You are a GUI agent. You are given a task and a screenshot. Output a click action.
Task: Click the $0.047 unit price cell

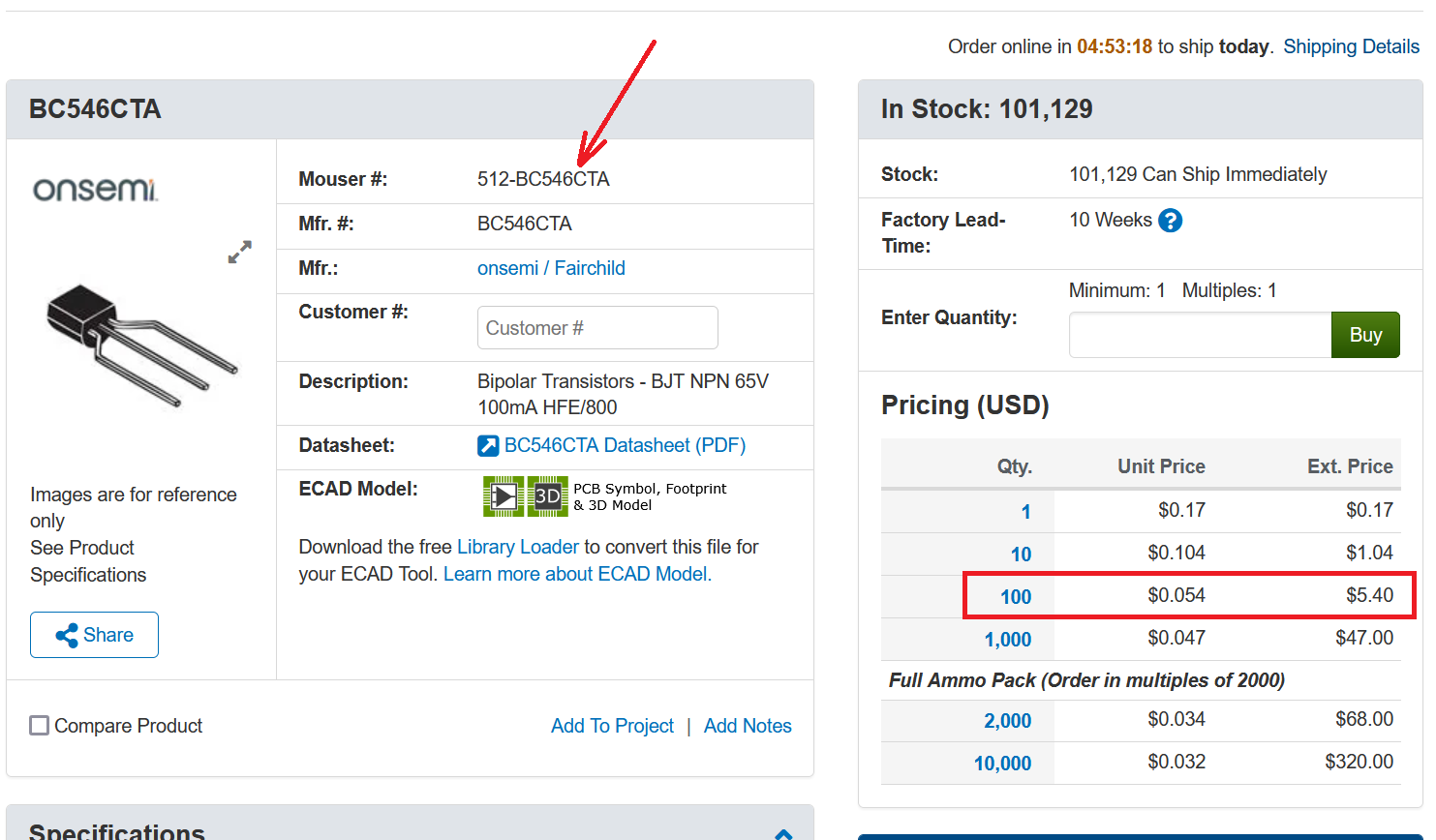(x=1176, y=638)
